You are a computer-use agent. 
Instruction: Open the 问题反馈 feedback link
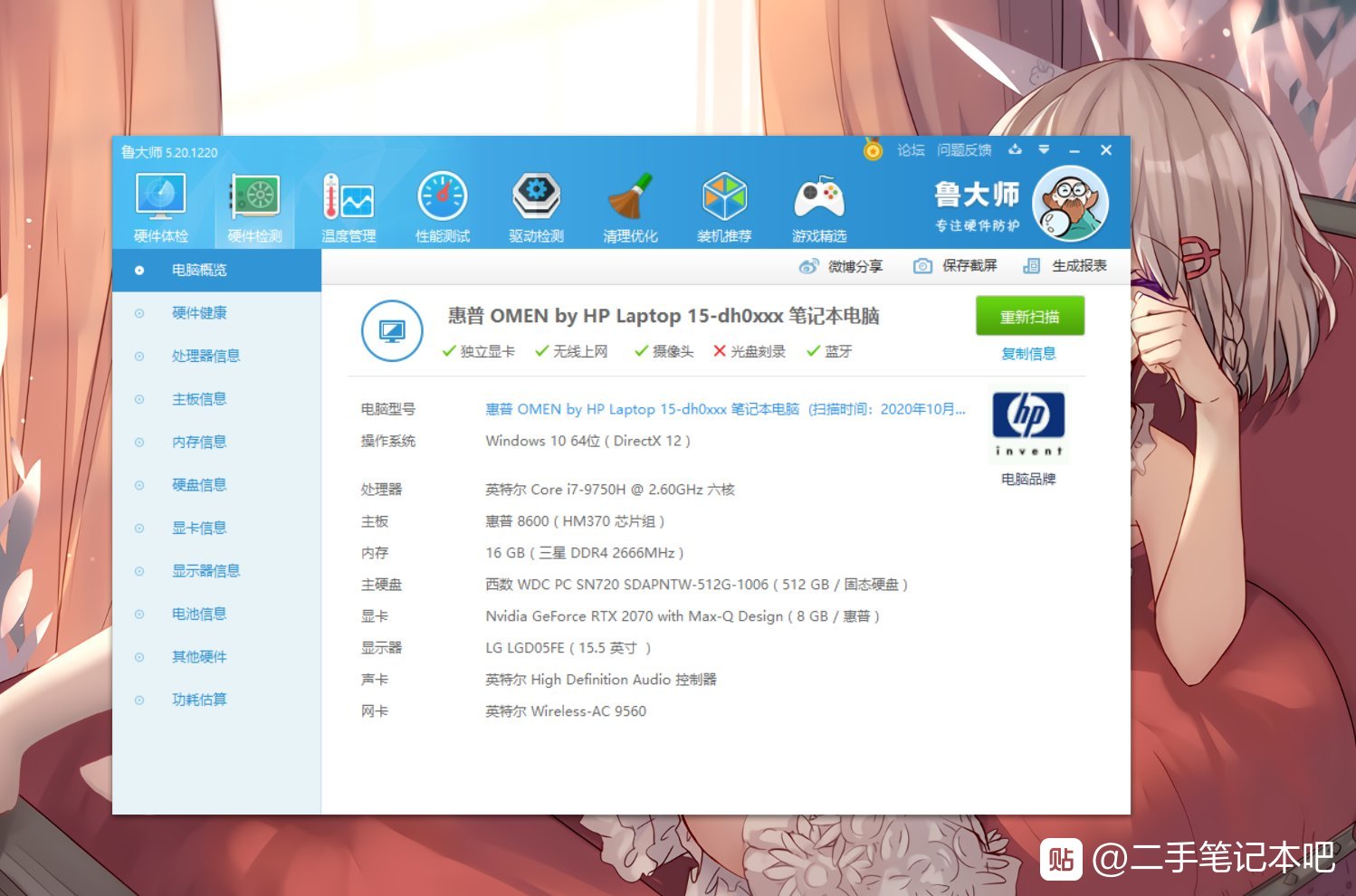pos(964,150)
